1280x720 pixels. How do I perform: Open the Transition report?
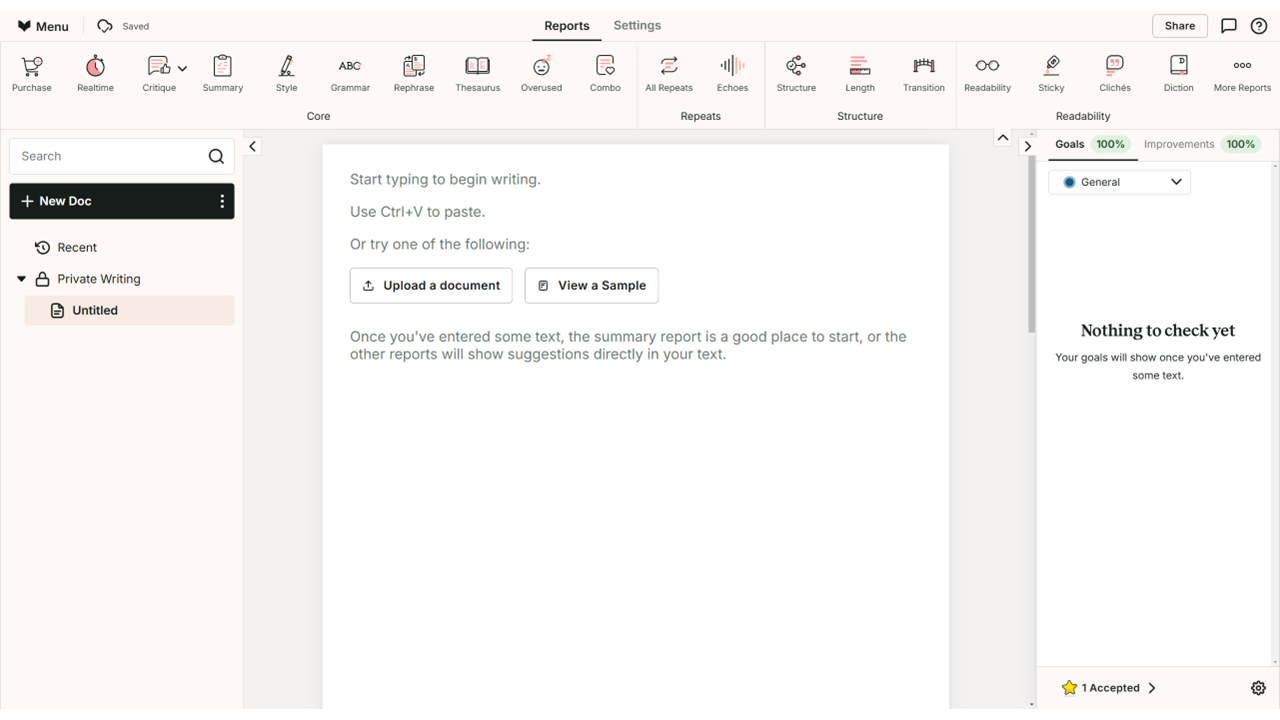coord(923,74)
